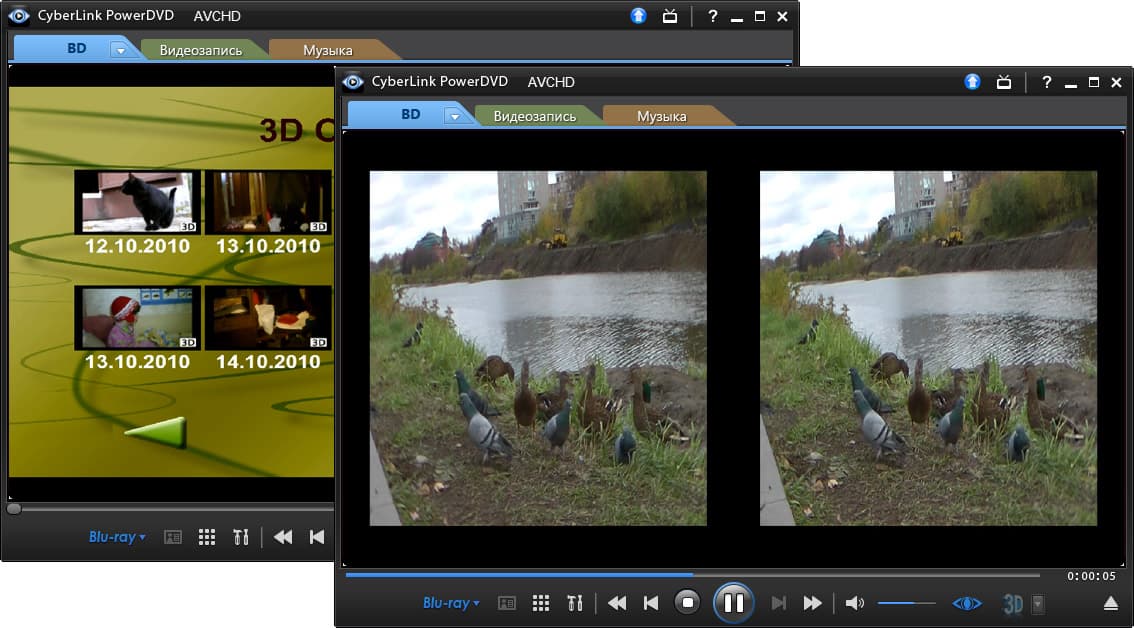Open 3D settings dropdown arrow
The height and width of the screenshot is (628, 1134).
[x=1038, y=603]
